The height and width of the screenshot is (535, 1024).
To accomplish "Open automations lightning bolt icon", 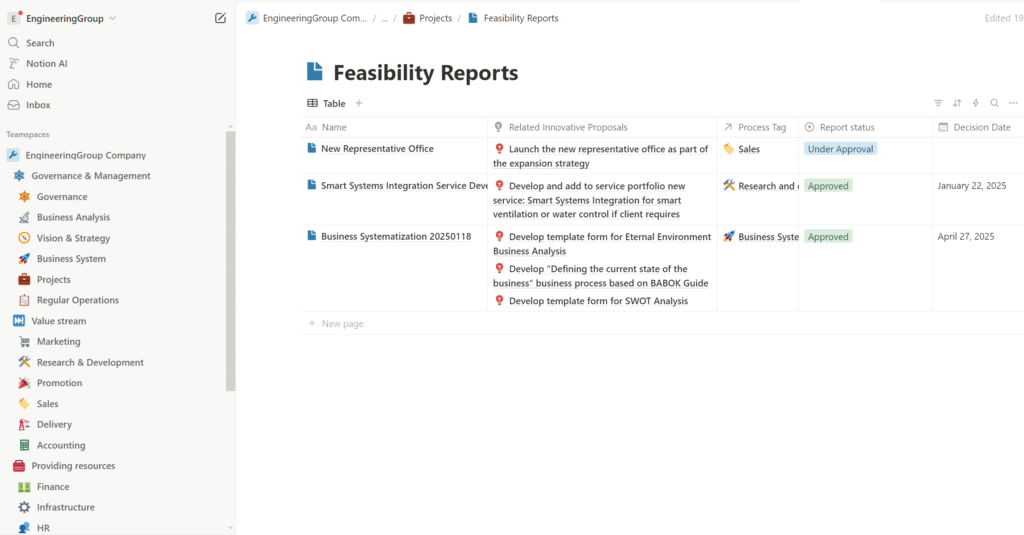I will pyautogui.click(x=975, y=103).
